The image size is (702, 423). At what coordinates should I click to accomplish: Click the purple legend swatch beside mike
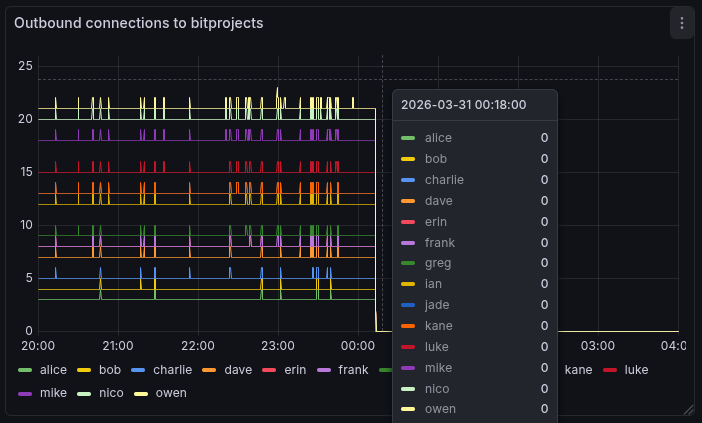click(x=26, y=393)
